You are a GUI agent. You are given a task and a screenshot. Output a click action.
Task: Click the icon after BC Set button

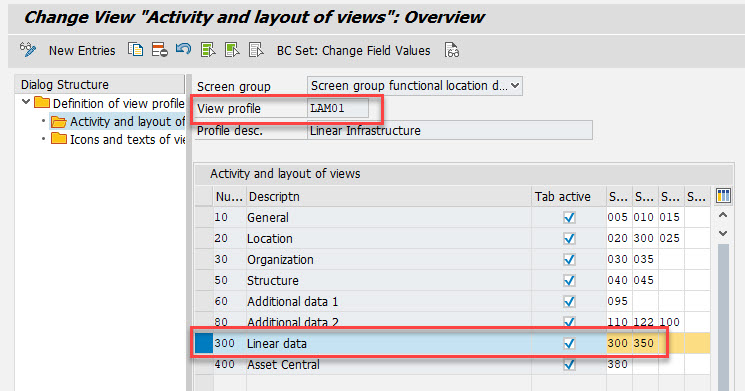[x=451, y=50]
